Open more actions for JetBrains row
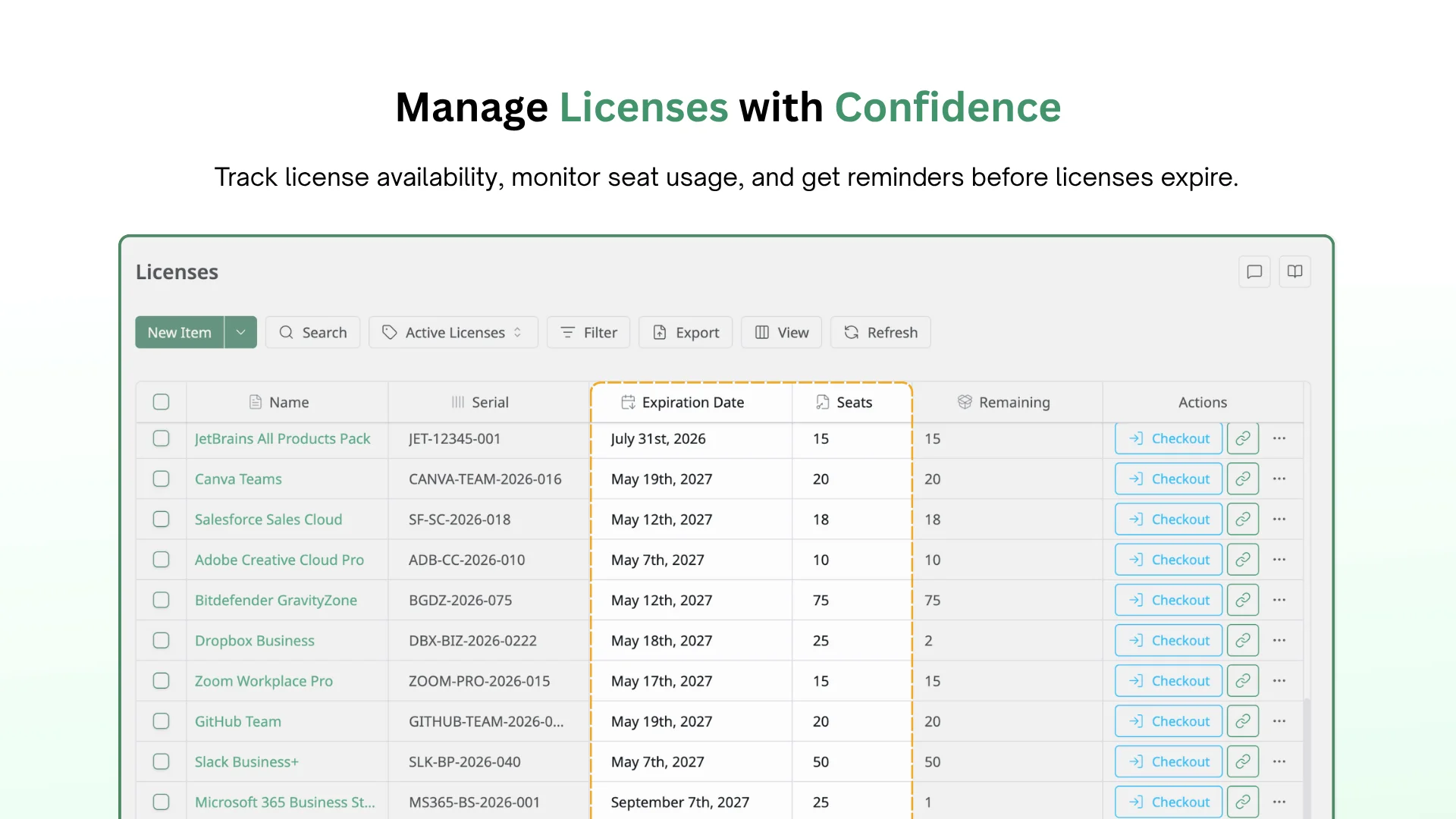Image resolution: width=1456 pixels, height=819 pixels. tap(1279, 438)
